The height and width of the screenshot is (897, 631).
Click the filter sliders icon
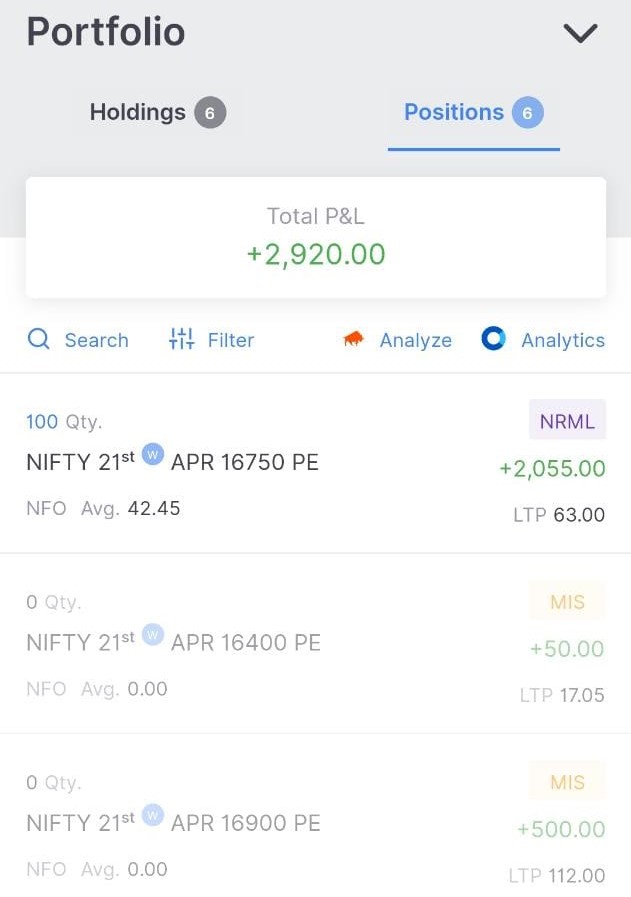pos(182,340)
